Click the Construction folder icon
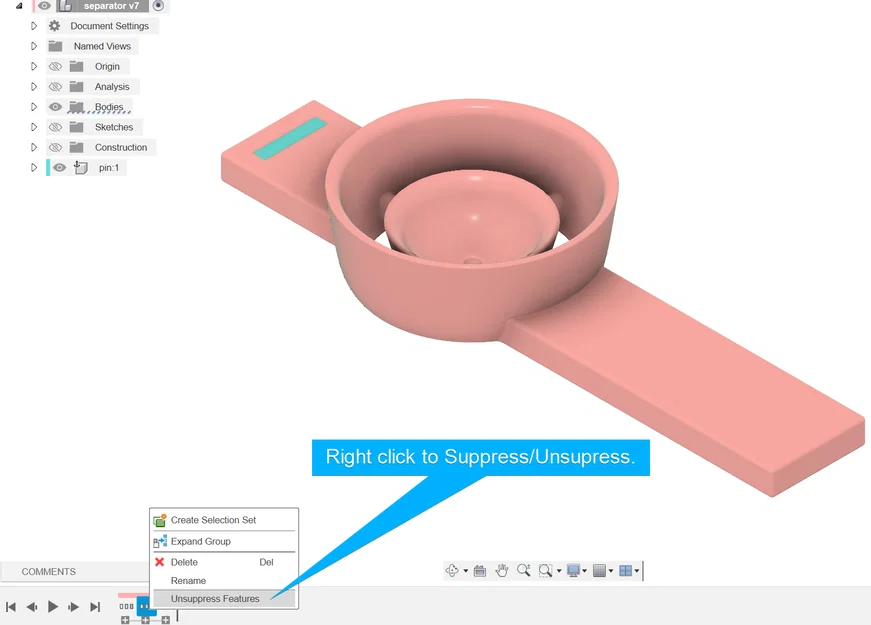 [x=76, y=147]
